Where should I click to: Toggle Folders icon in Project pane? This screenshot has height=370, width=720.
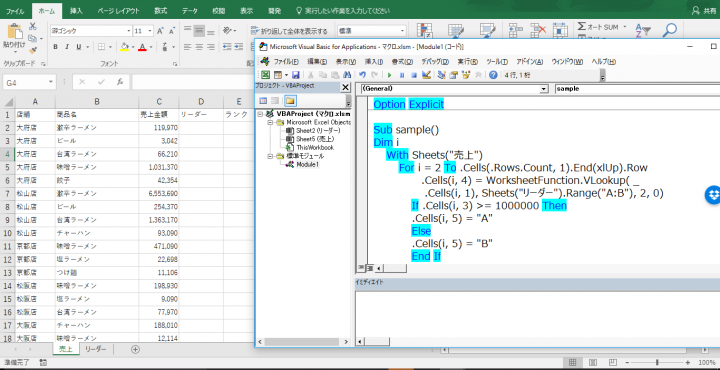point(290,101)
